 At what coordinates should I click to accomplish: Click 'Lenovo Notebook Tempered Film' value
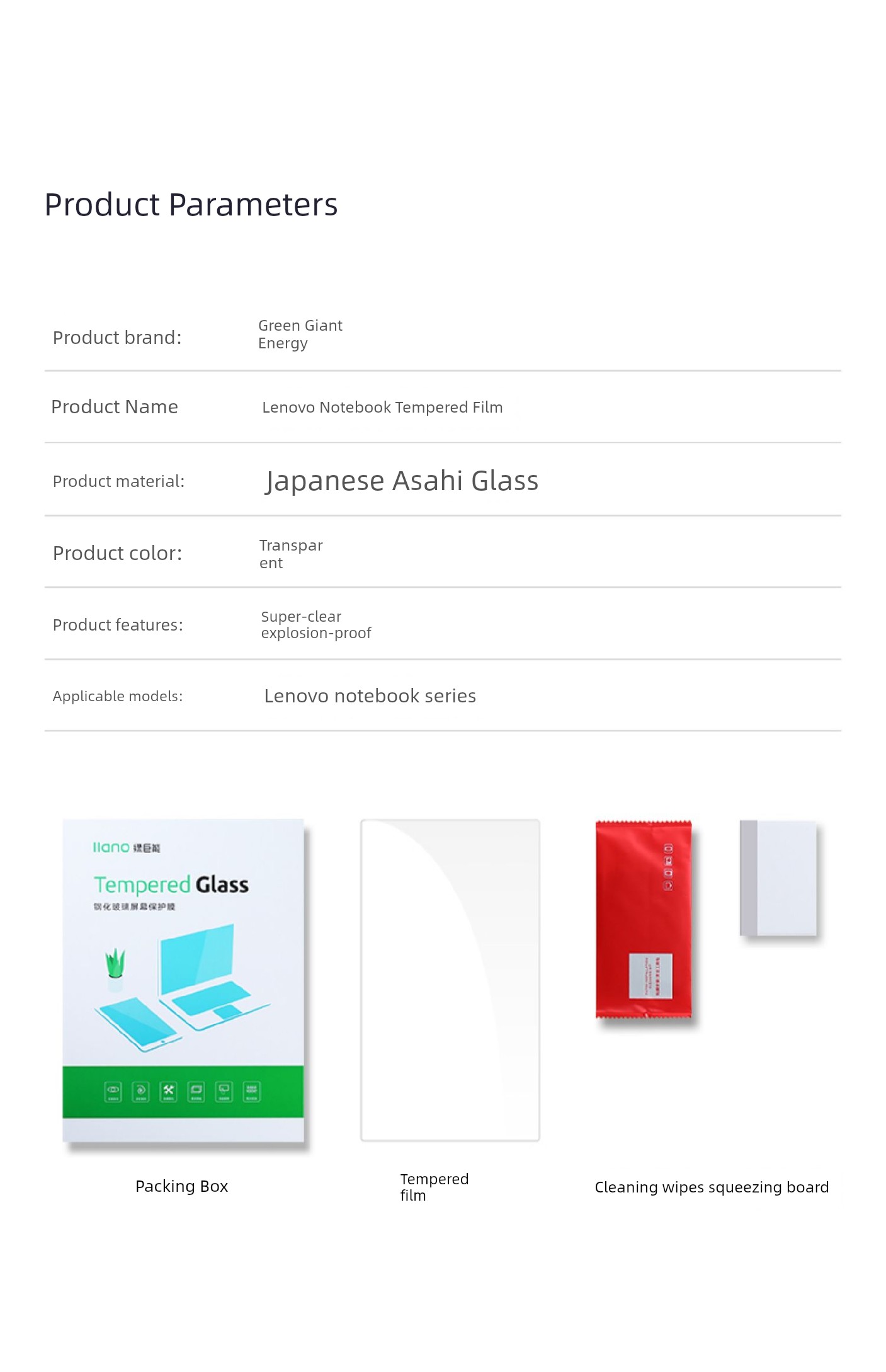click(382, 408)
